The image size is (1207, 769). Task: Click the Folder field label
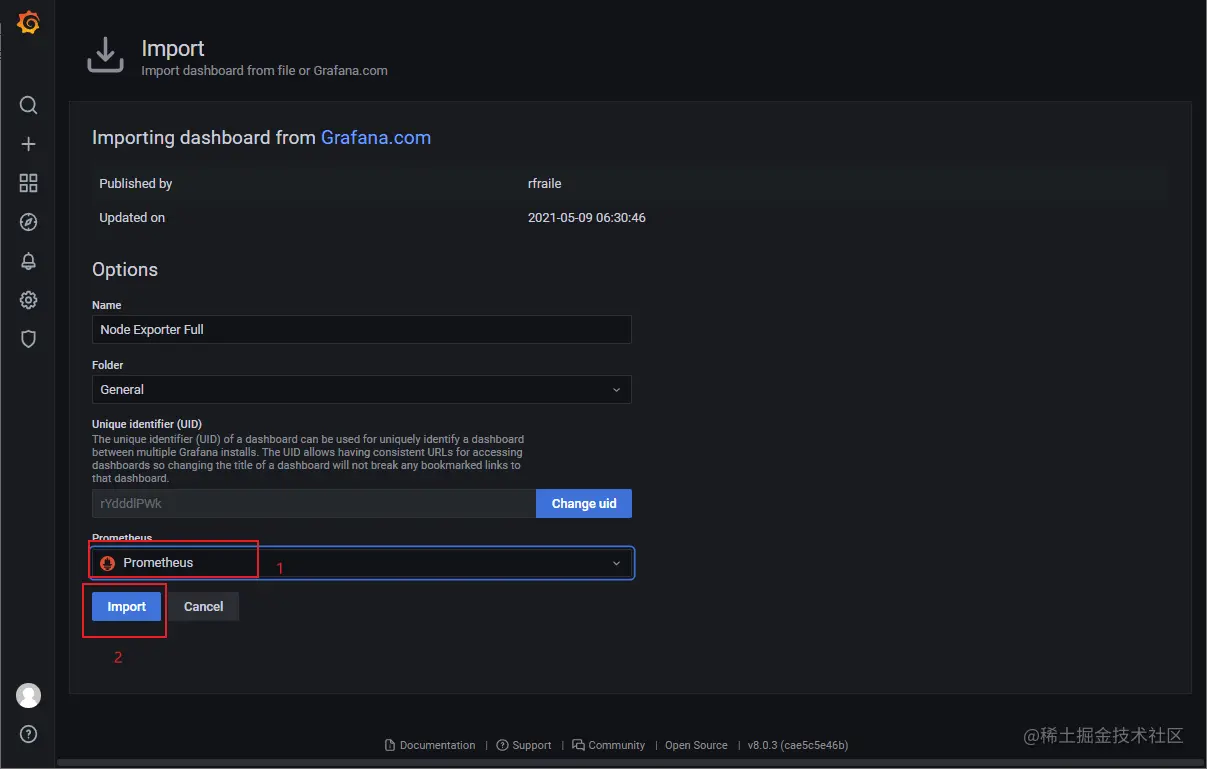coord(108,365)
